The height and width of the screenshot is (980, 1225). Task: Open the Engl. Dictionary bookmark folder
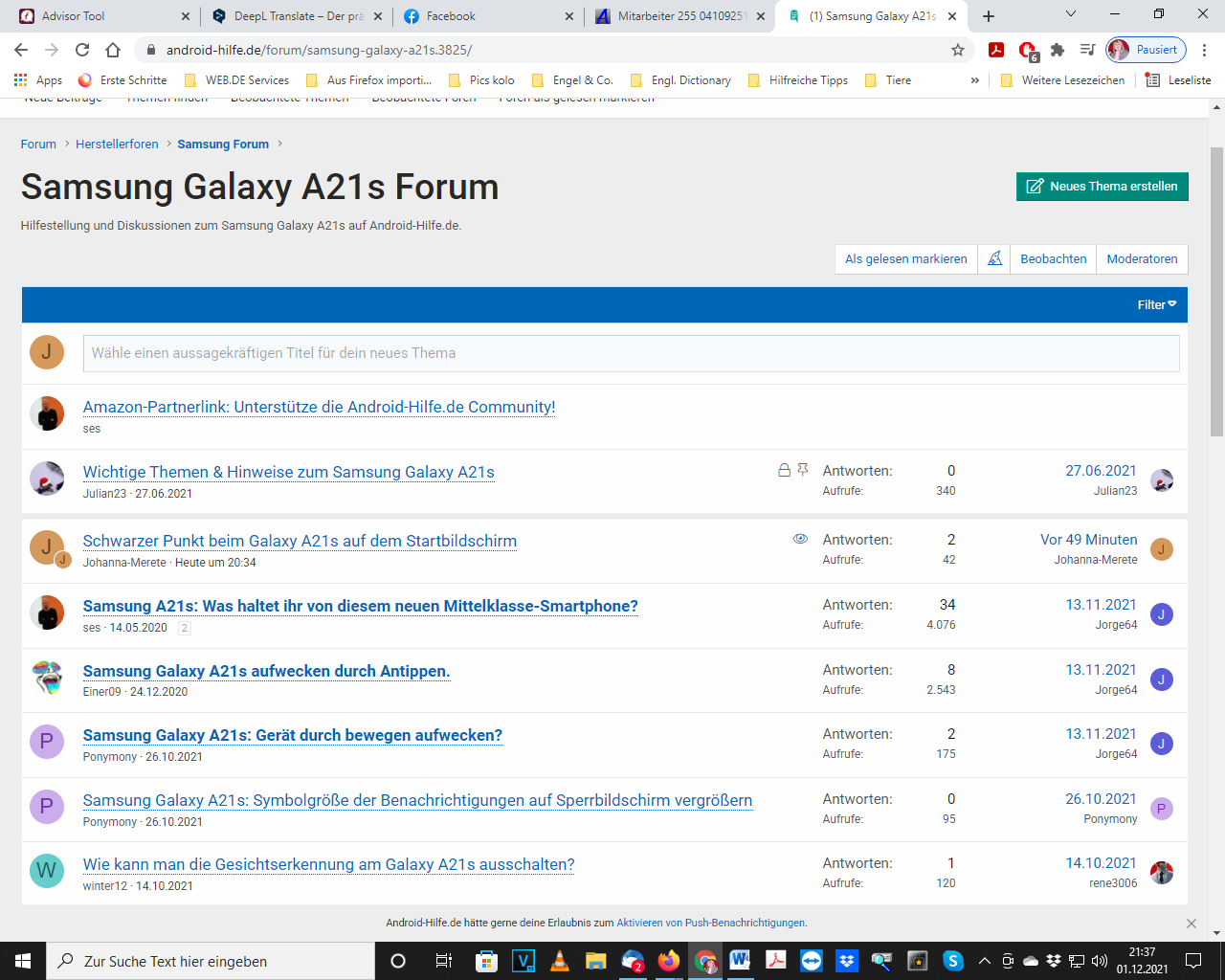[x=680, y=80]
